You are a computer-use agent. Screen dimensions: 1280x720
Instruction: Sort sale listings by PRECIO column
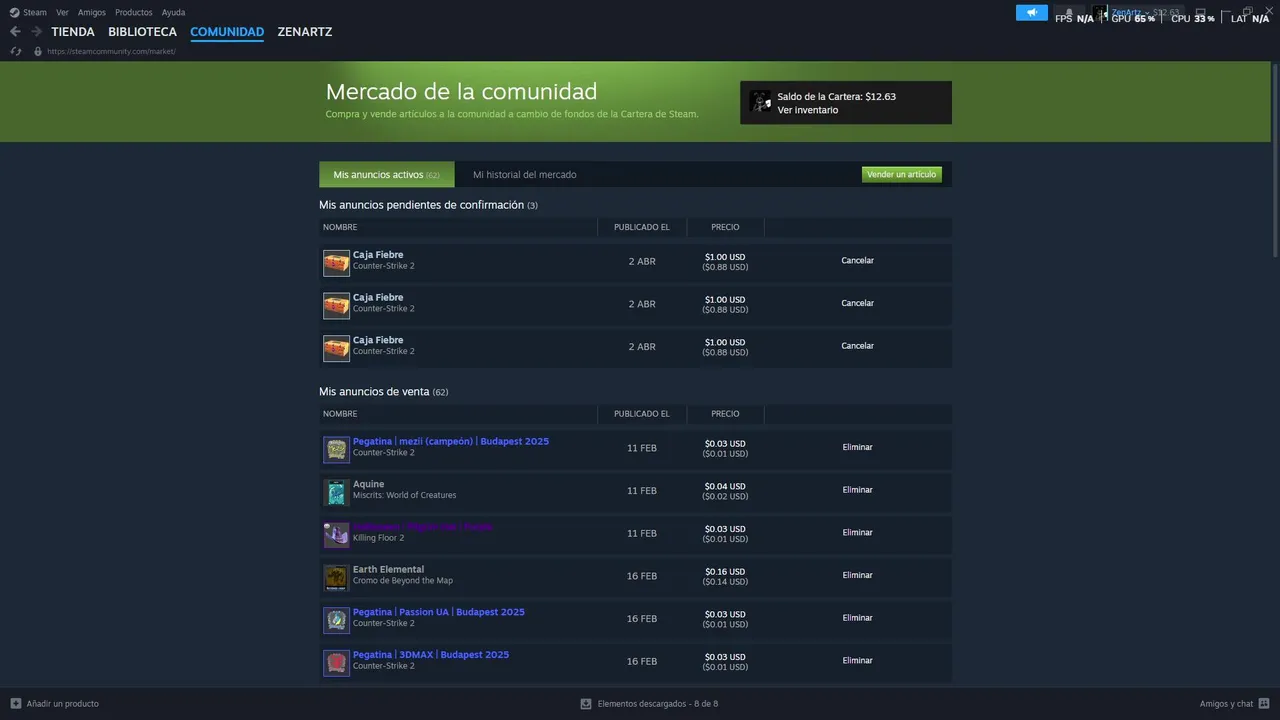pos(725,414)
